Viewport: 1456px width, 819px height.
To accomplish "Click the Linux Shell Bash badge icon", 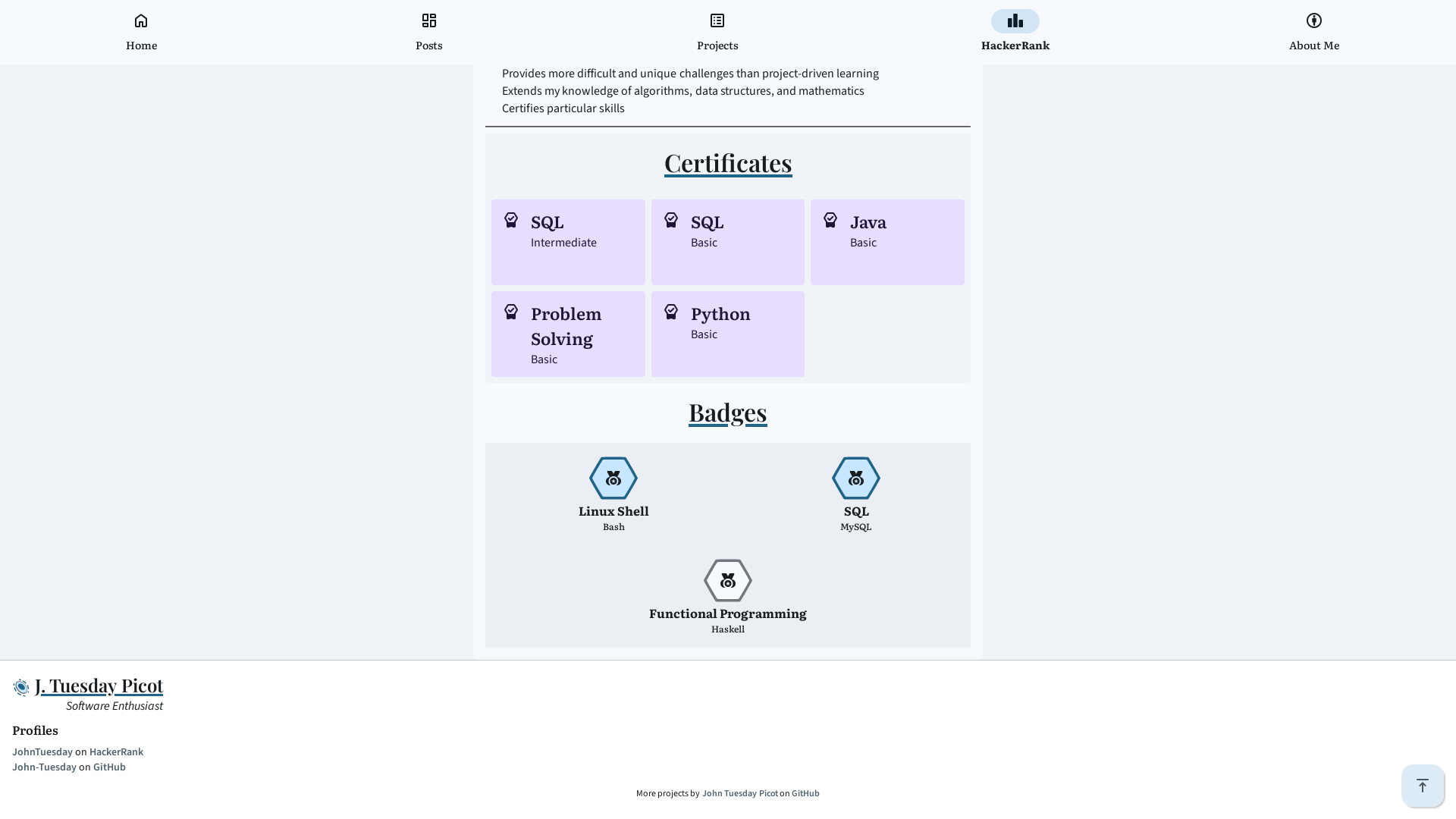I will (x=613, y=478).
